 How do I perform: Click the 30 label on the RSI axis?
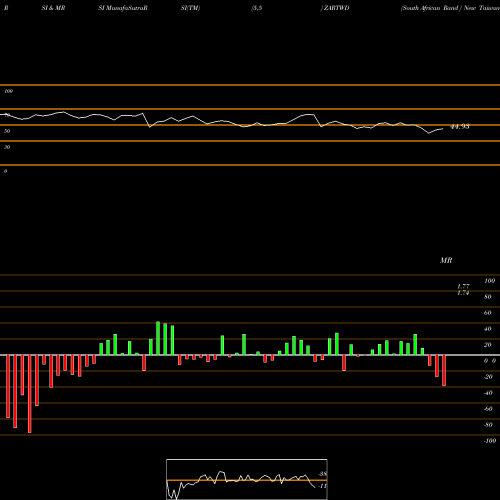pos(7,147)
